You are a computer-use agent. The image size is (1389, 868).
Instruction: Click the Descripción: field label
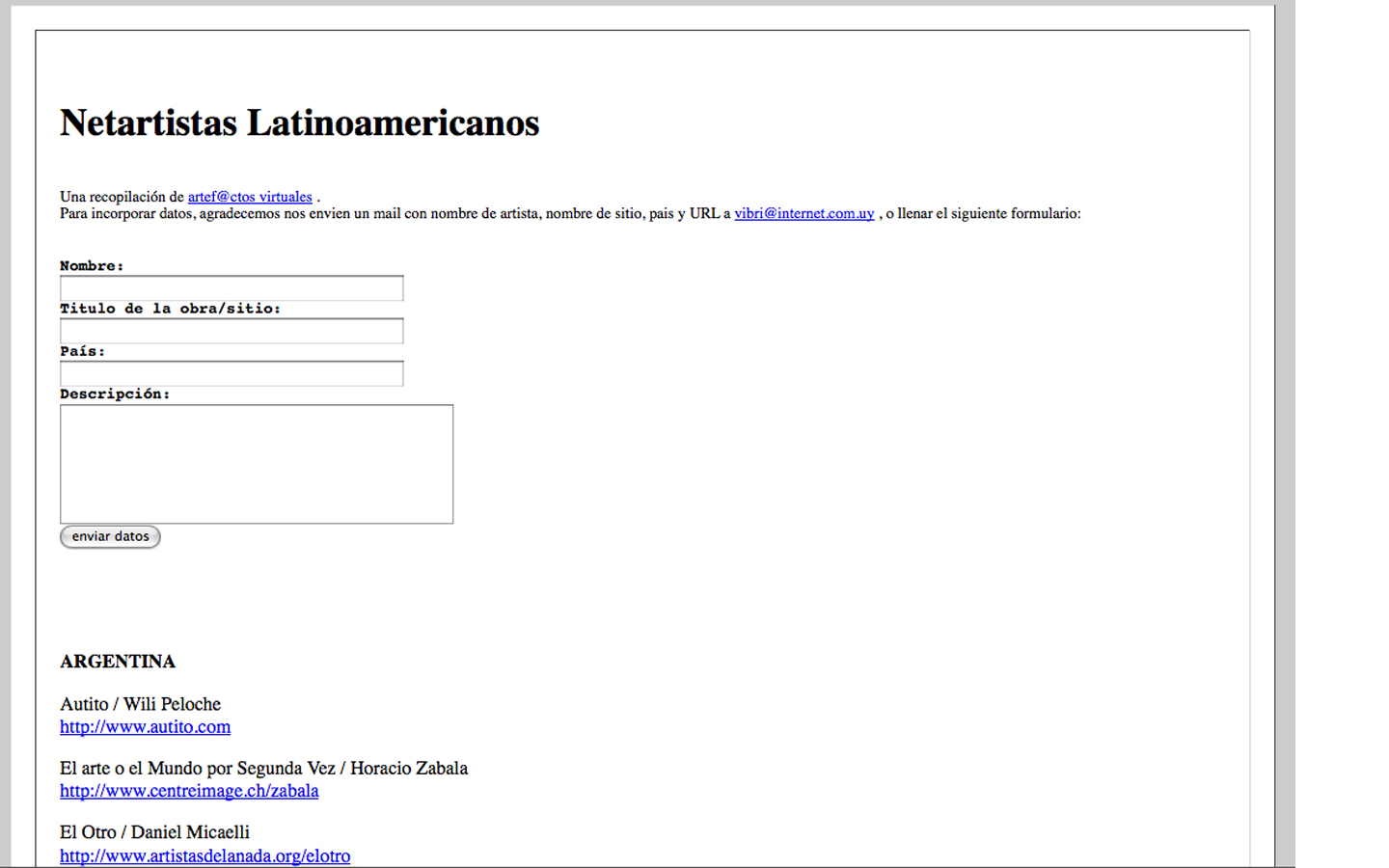tap(115, 393)
